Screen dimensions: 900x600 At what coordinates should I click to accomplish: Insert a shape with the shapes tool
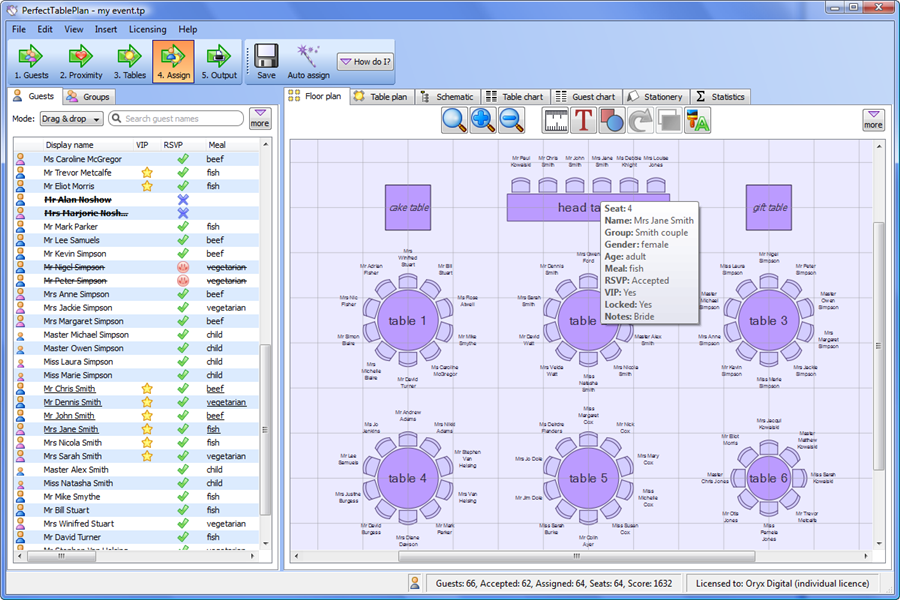point(612,121)
